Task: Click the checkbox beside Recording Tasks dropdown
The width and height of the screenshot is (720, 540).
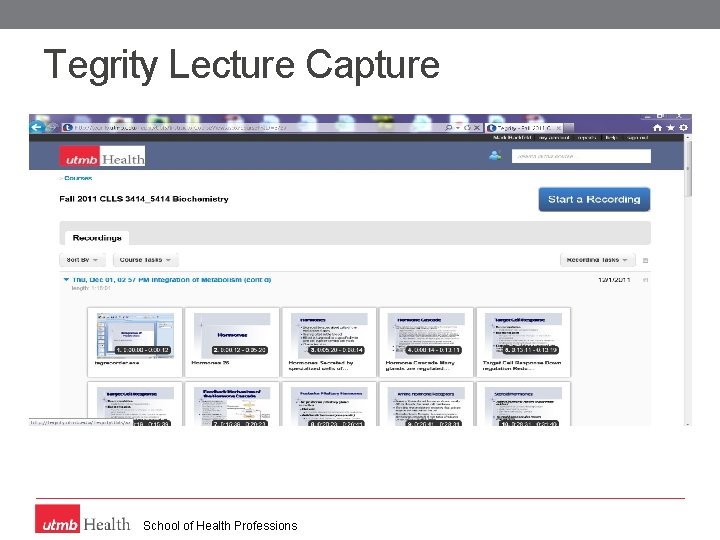Action: tap(646, 260)
